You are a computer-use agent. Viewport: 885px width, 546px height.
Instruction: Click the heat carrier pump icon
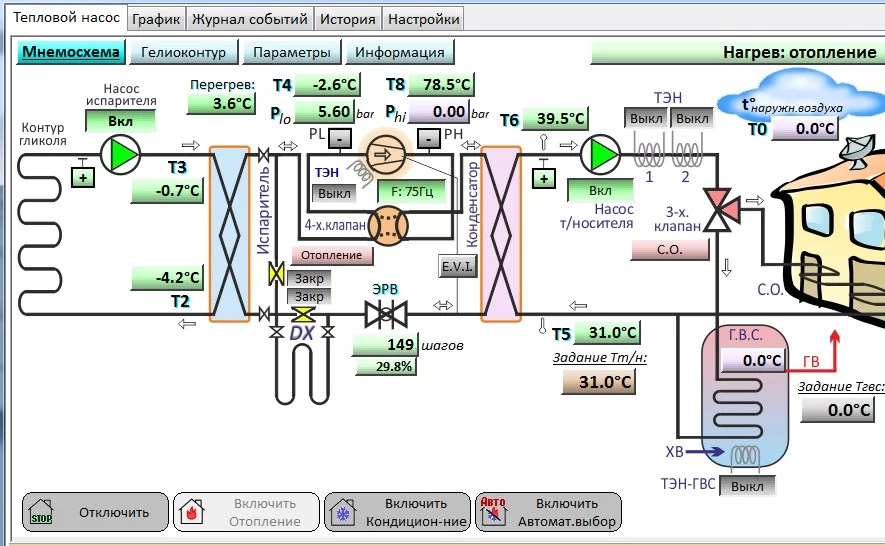coord(600,154)
